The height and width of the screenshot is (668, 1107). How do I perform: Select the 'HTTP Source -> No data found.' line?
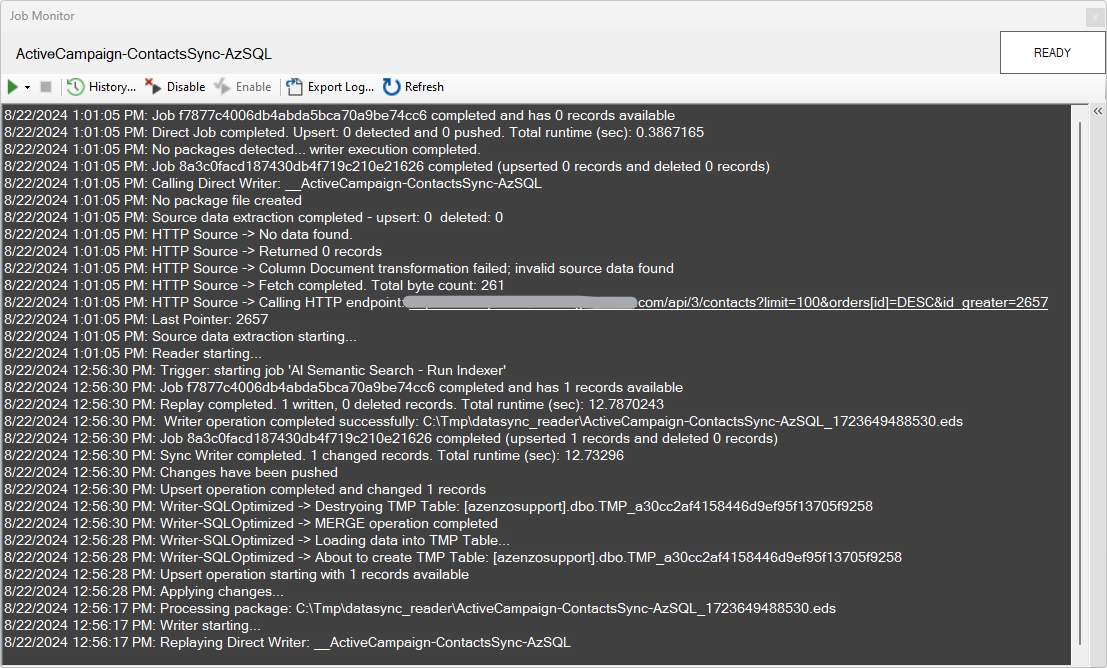point(179,234)
